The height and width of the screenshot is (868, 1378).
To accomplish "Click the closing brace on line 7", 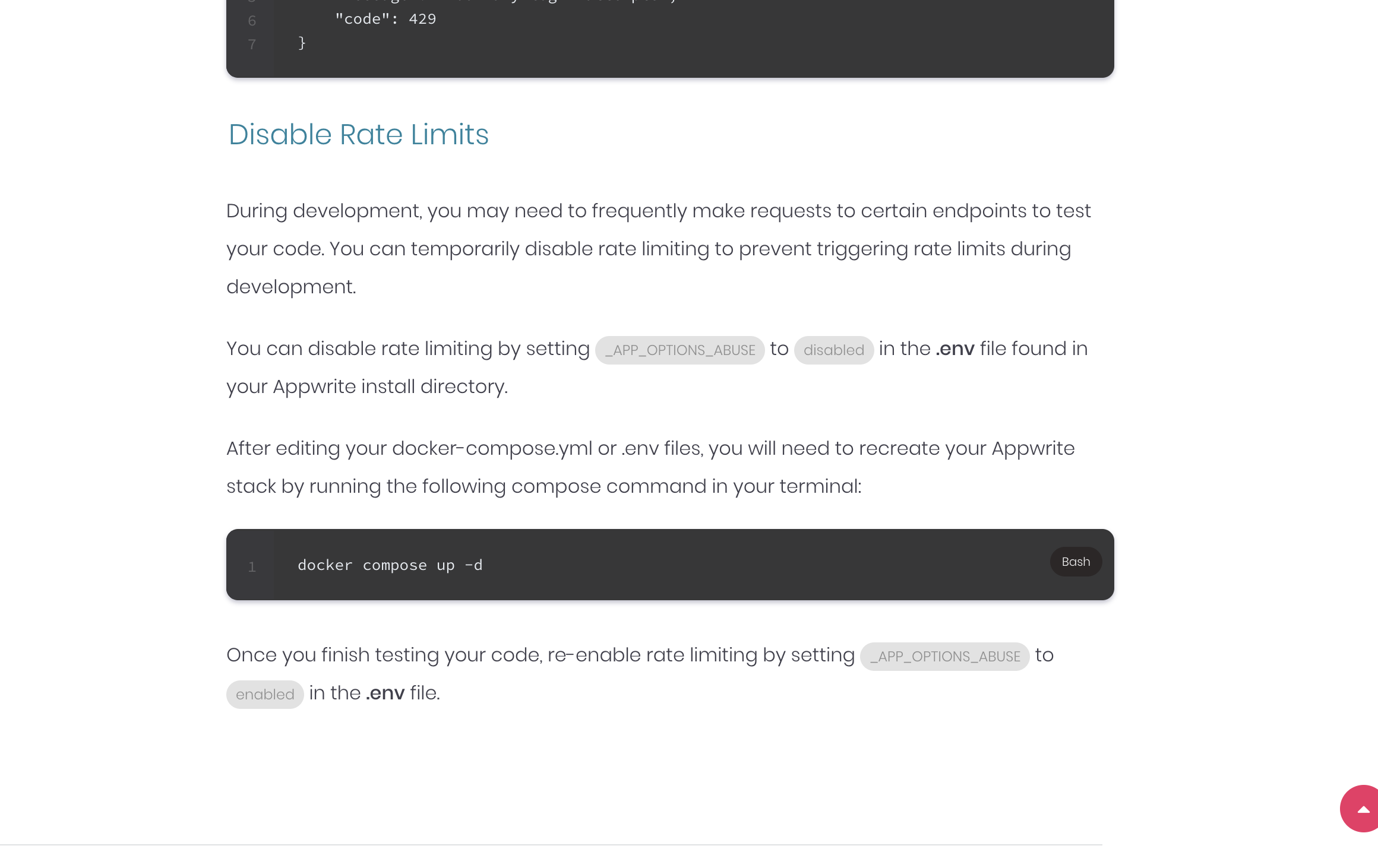I will [x=302, y=43].
